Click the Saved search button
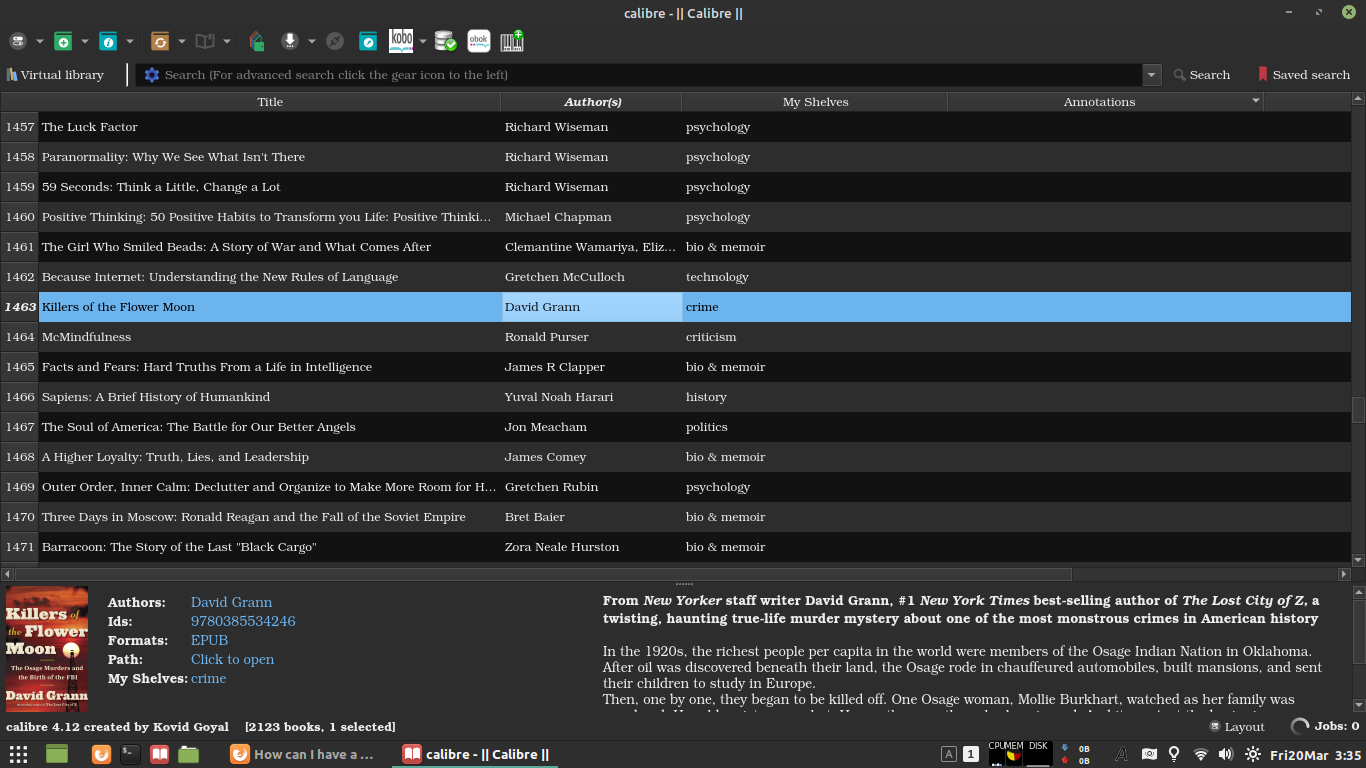1366x768 pixels. point(1304,75)
